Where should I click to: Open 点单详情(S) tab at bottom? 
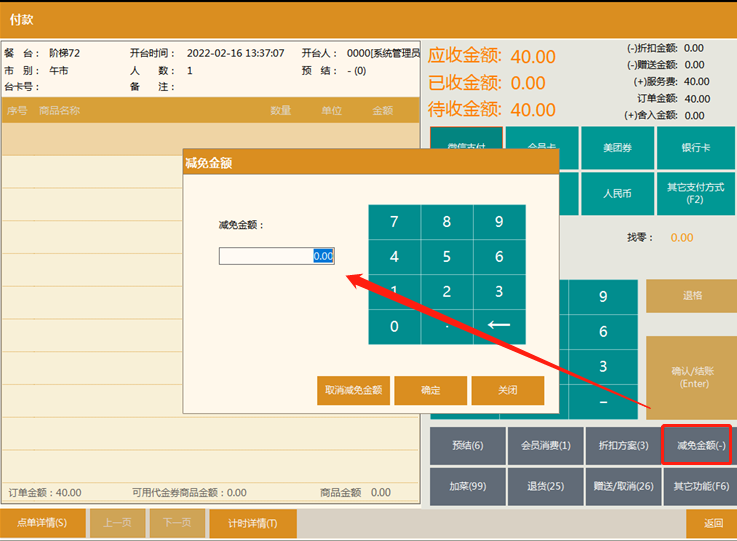[42, 523]
